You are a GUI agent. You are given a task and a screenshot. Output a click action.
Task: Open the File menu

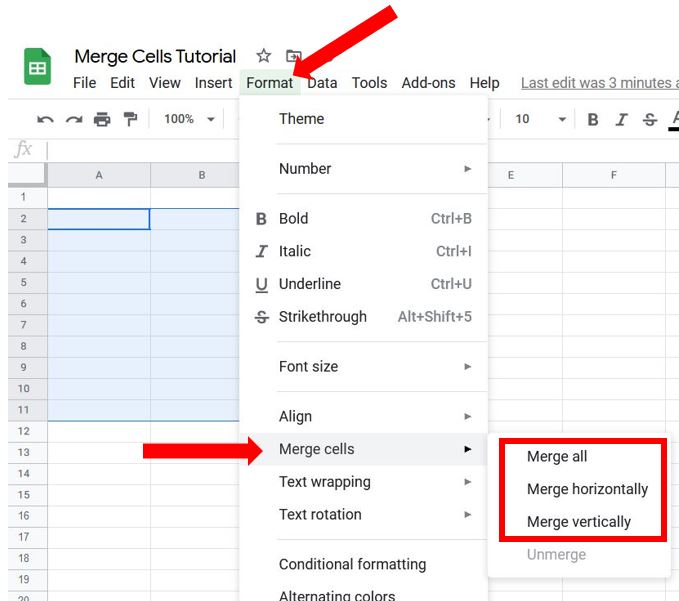pyautogui.click(x=84, y=83)
